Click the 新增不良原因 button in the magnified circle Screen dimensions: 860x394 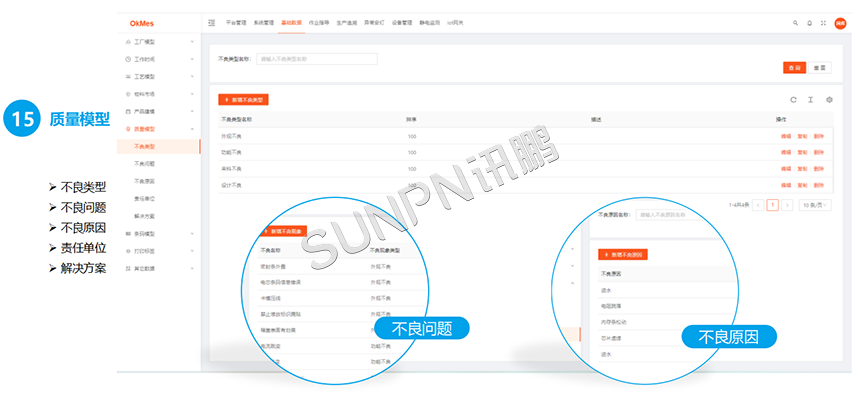pos(623,255)
